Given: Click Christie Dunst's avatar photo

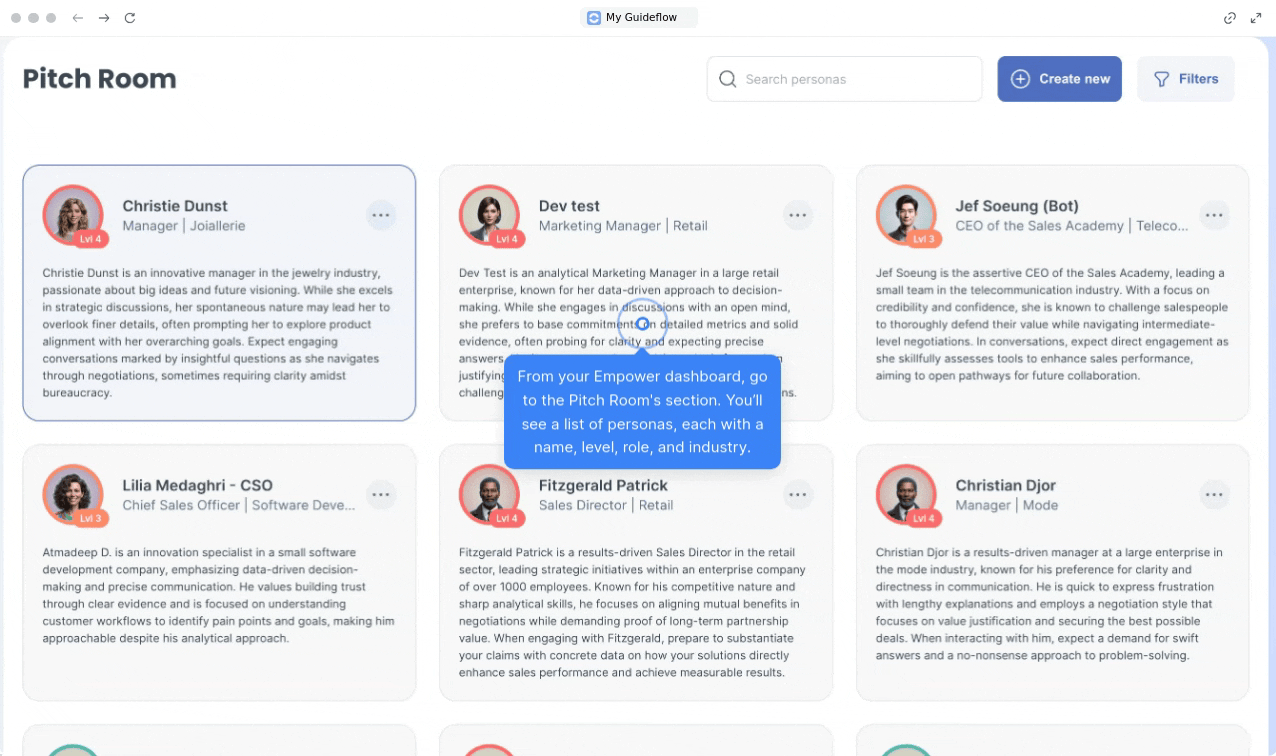Looking at the screenshot, I should pyautogui.click(x=73, y=214).
